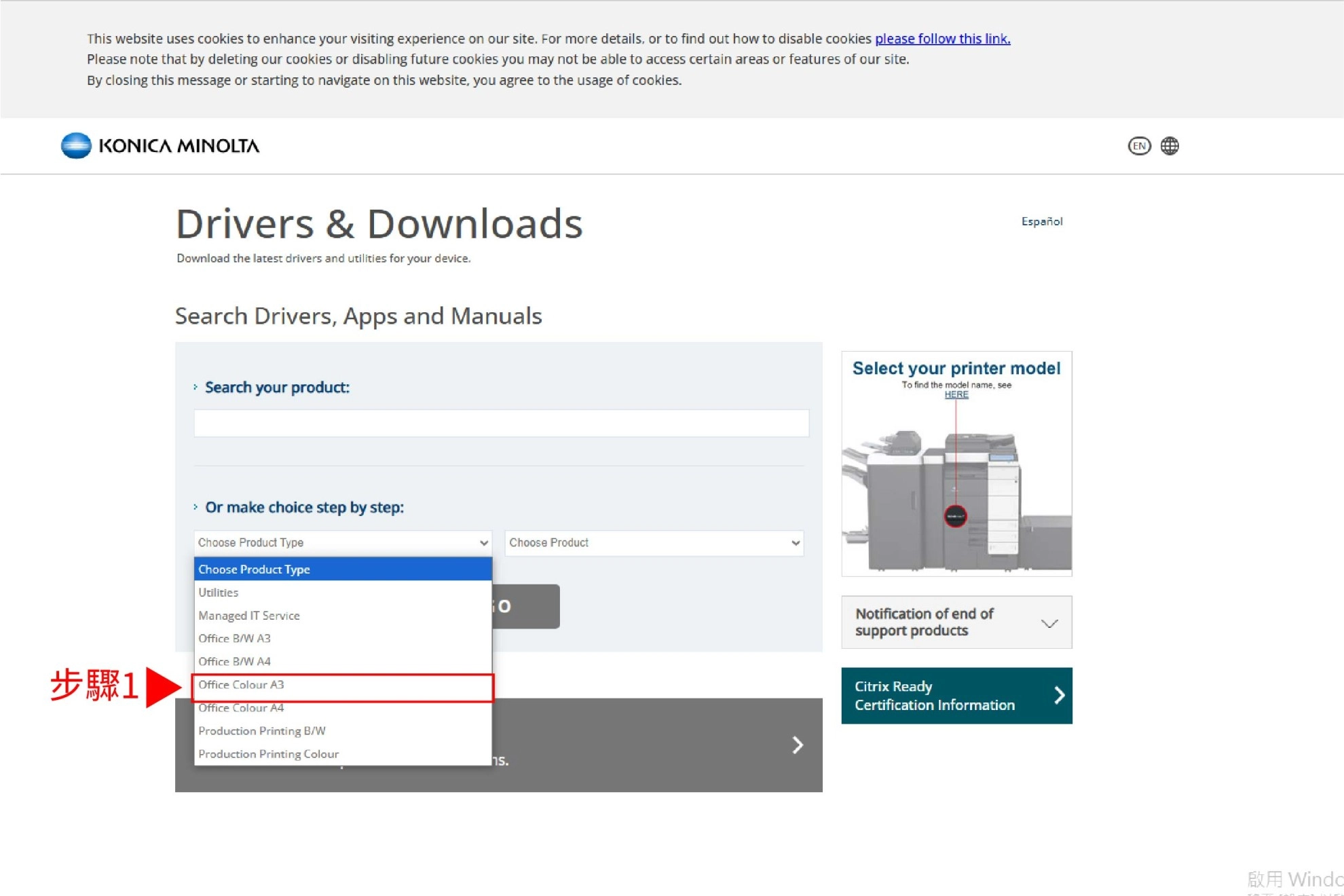This screenshot has width=1344, height=896.
Task: Collapse the Choose Product Type combo box
Action: (342, 542)
